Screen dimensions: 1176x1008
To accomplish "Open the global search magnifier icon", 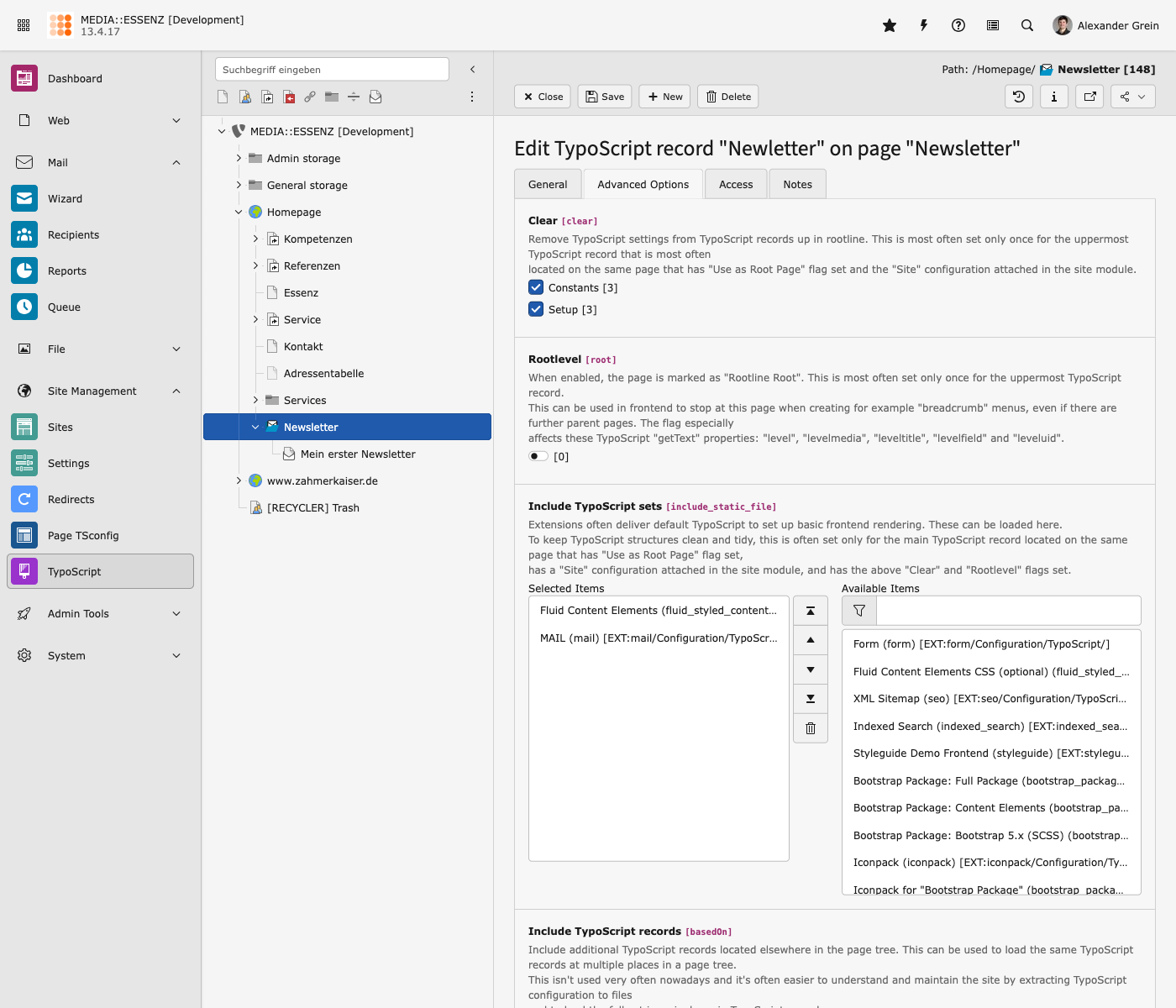I will click(x=1027, y=25).
